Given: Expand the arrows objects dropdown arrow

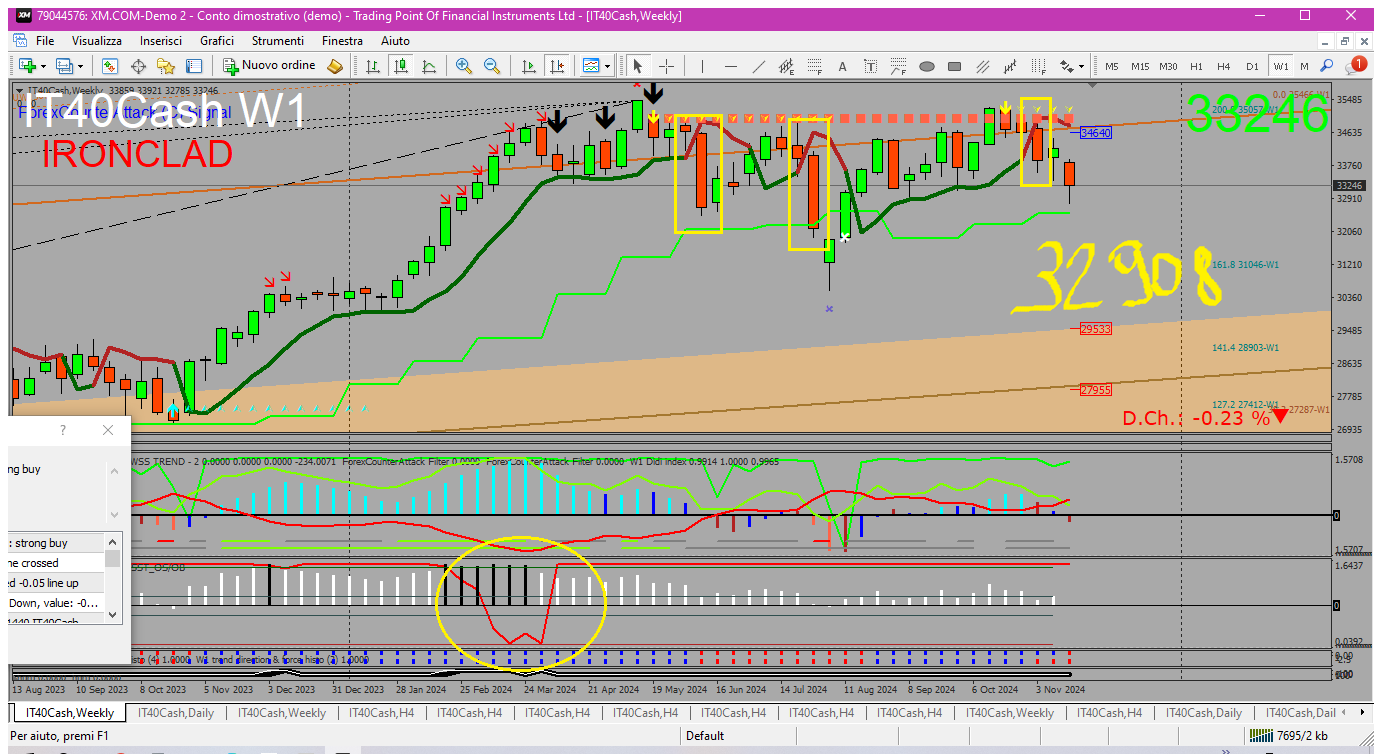Looking at the screenshot, I should 1081,66.
